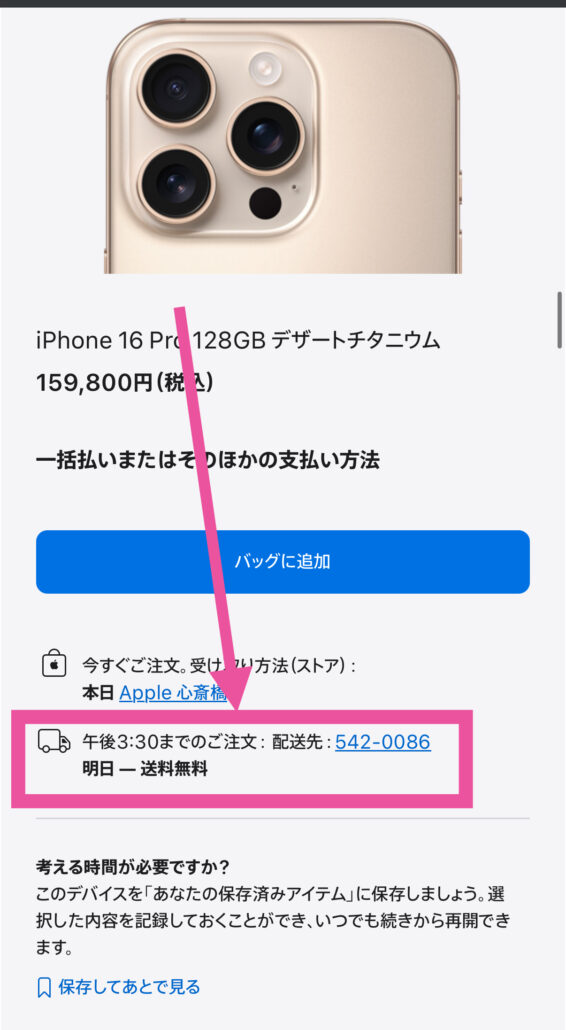Click the top-left camera lens in photo
The height and width of the screenshot is (1030, 566).
click(176, 89)
